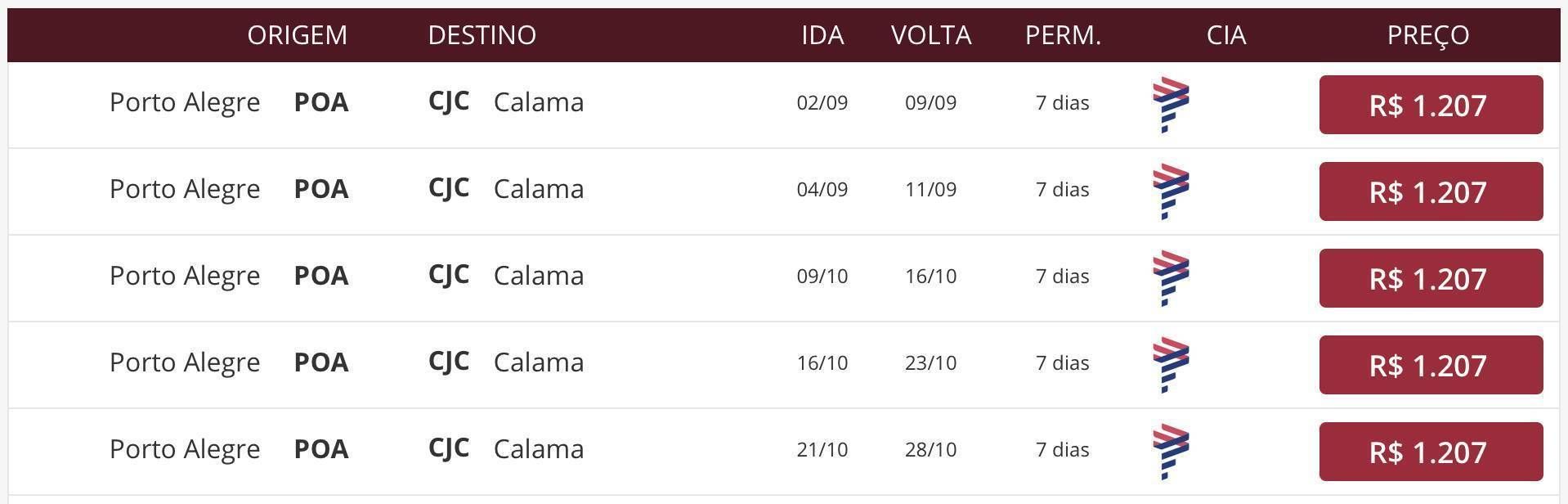The width and height of the screenshot is (1568, 504).
Task: Click the VOLTA column header
Action: click(931, 35)
